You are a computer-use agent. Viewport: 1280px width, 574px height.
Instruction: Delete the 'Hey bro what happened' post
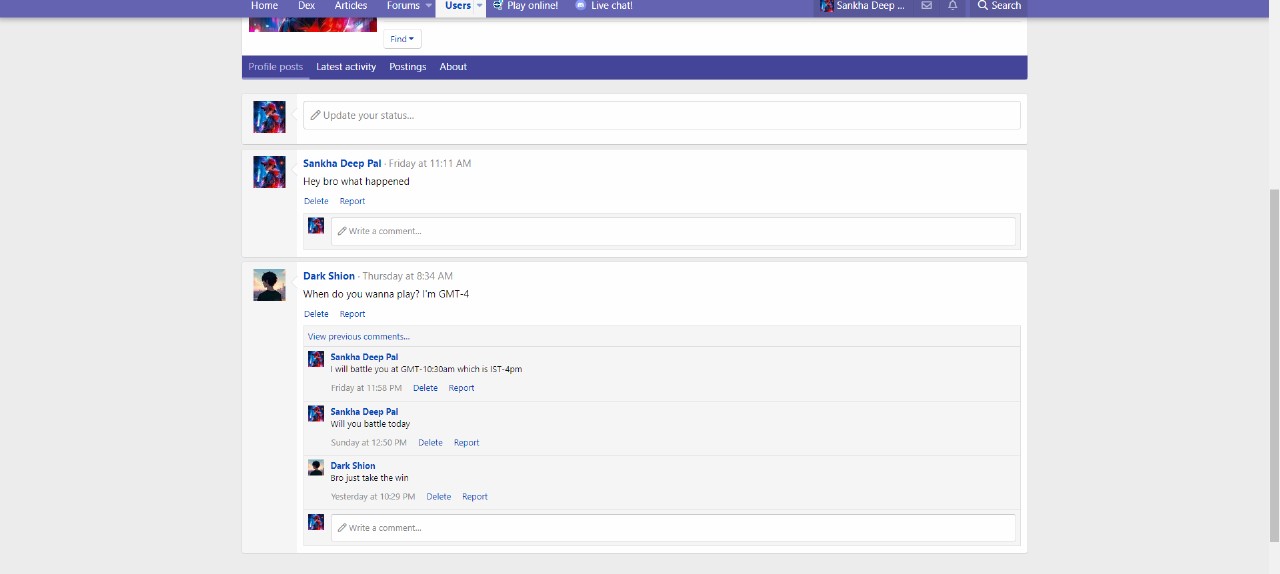[x=316, y=201]
